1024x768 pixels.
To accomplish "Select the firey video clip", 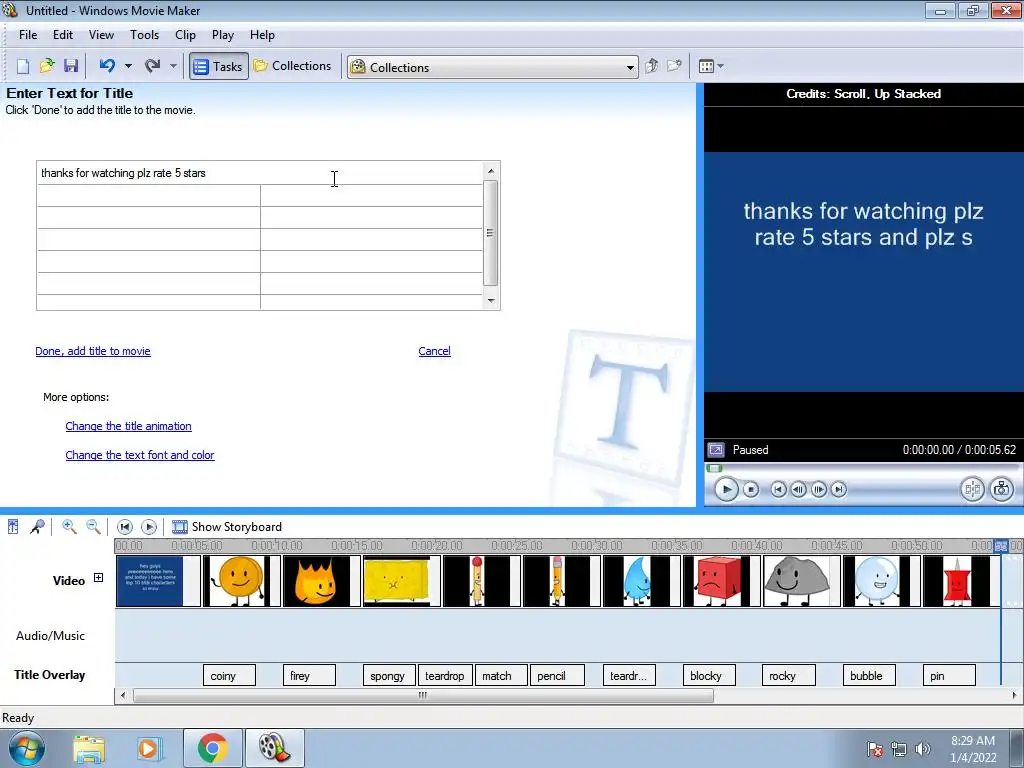I will (x=321, y=581).
